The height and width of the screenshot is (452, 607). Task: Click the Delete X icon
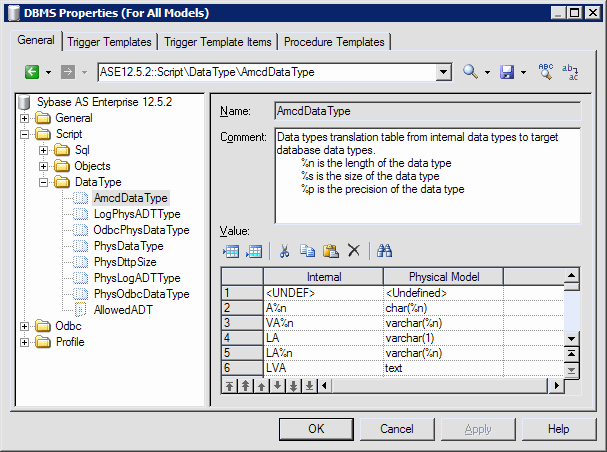coord(354,251)
